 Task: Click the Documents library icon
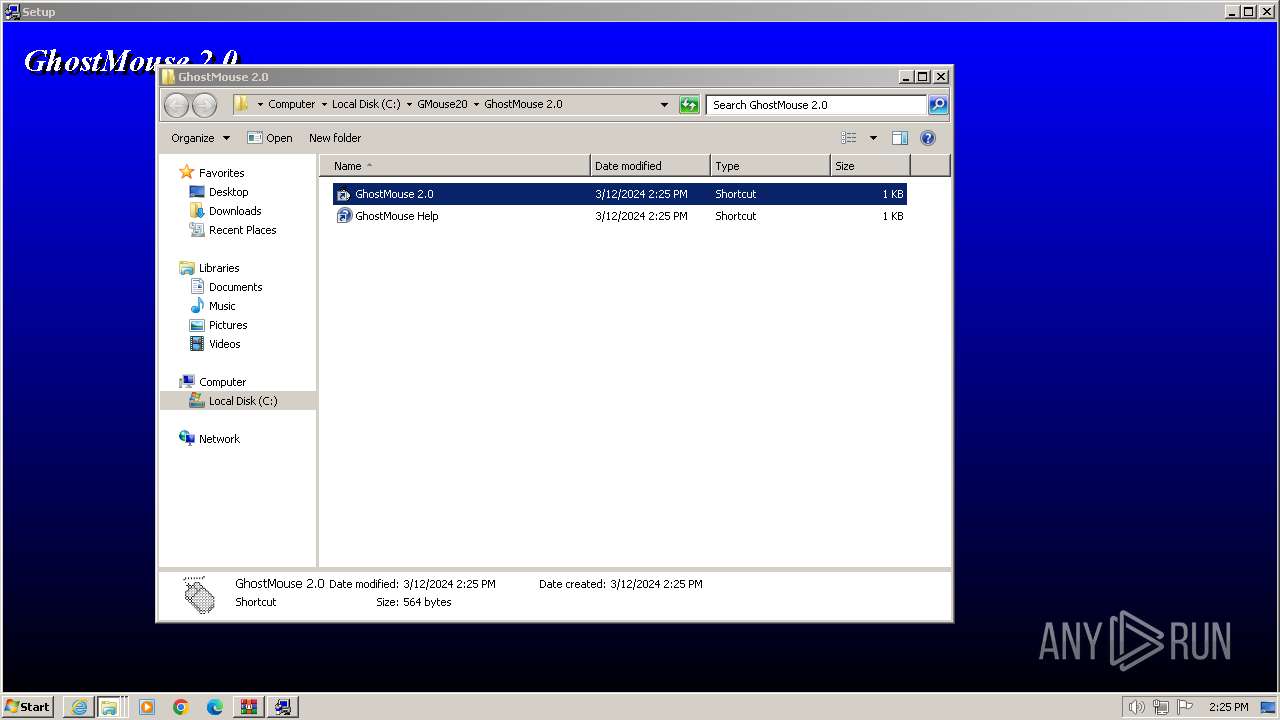tap(197, 287)
